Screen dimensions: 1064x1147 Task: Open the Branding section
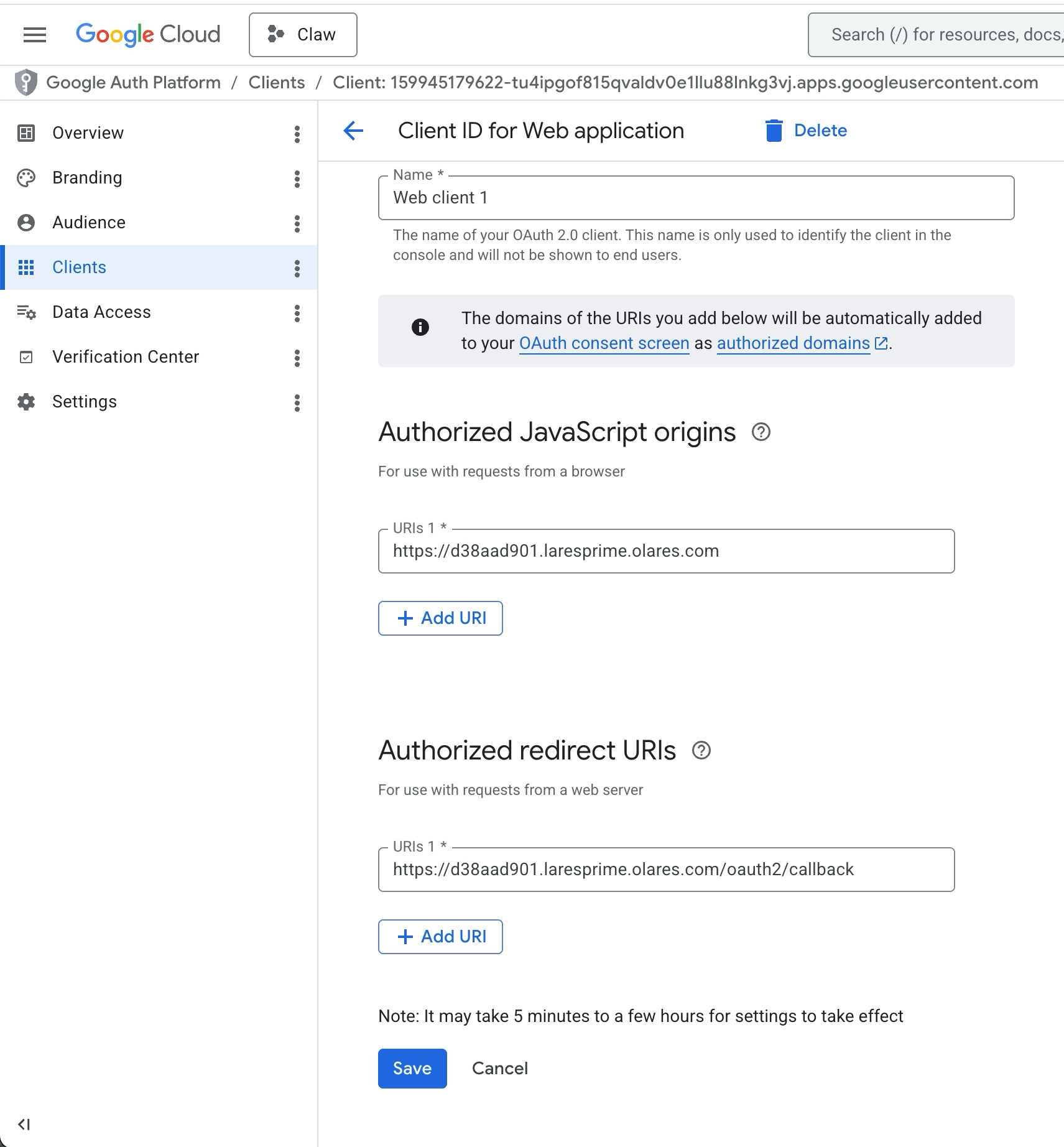tap(87, 178)
